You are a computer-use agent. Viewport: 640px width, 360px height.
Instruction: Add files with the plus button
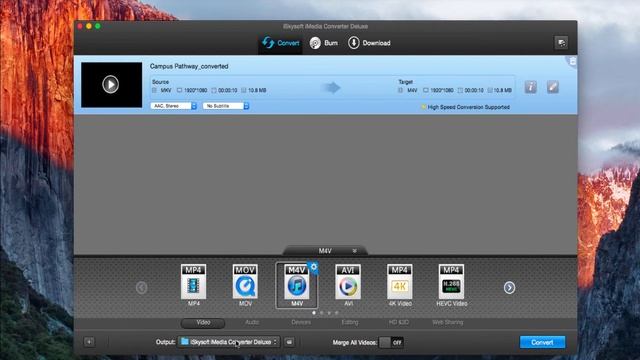[x=89, y=342]
